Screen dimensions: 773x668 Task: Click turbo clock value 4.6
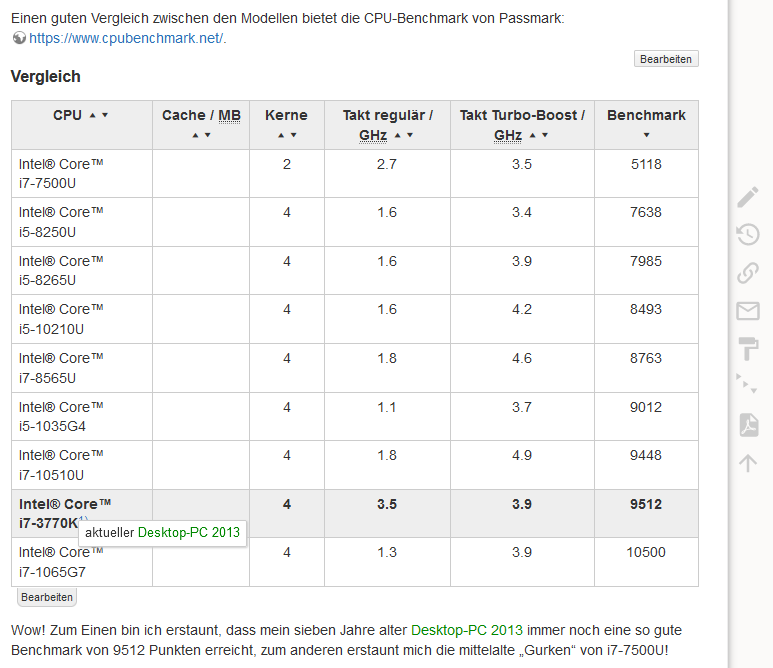522,358
